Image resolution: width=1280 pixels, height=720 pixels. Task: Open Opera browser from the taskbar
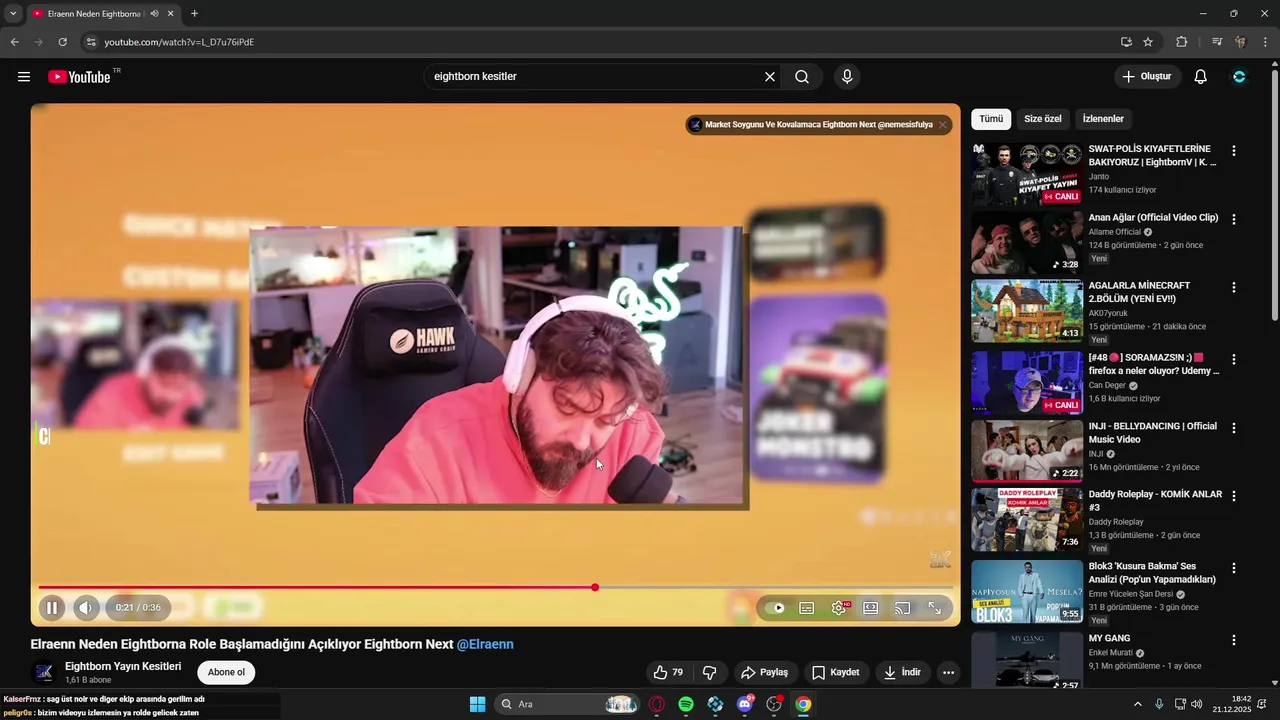click(657, 704)
